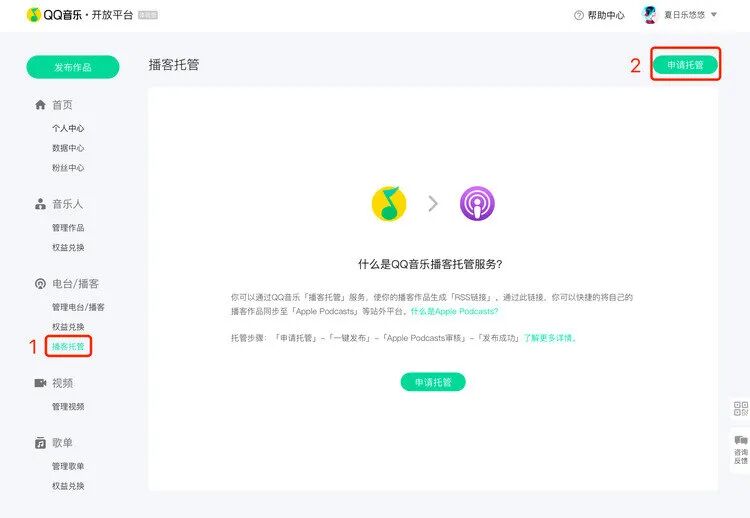
Task: Select 播客托管 in sidebar
Action: [68, 346]
